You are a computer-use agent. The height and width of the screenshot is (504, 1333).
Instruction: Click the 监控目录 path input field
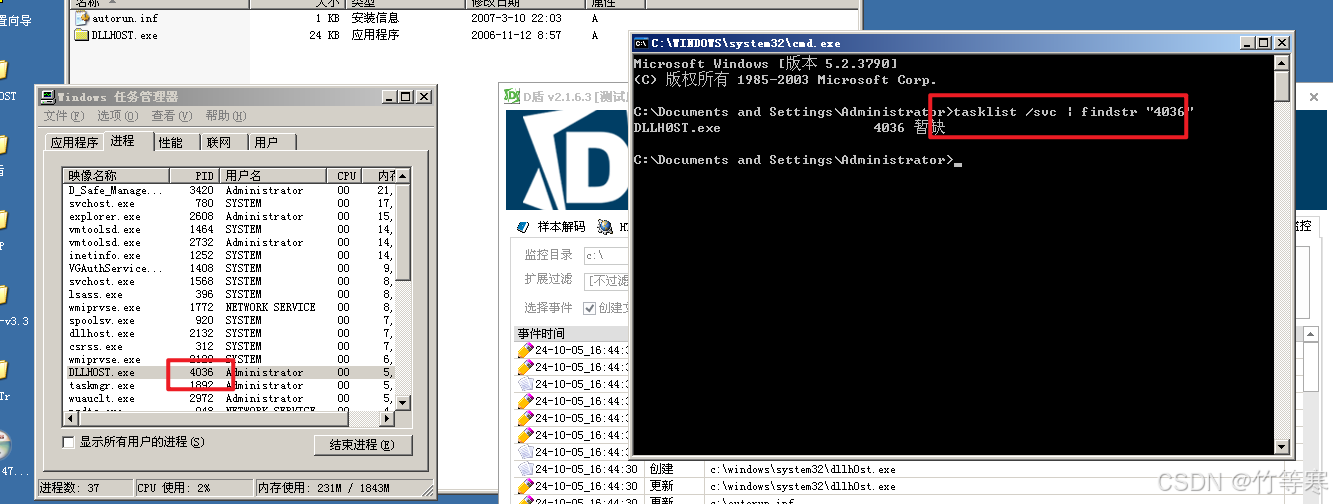coord(606,256)
